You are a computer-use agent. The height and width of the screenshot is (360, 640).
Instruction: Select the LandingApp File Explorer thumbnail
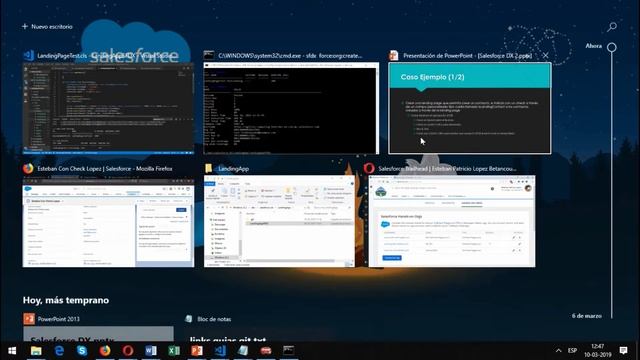click(x=279, y=221)
